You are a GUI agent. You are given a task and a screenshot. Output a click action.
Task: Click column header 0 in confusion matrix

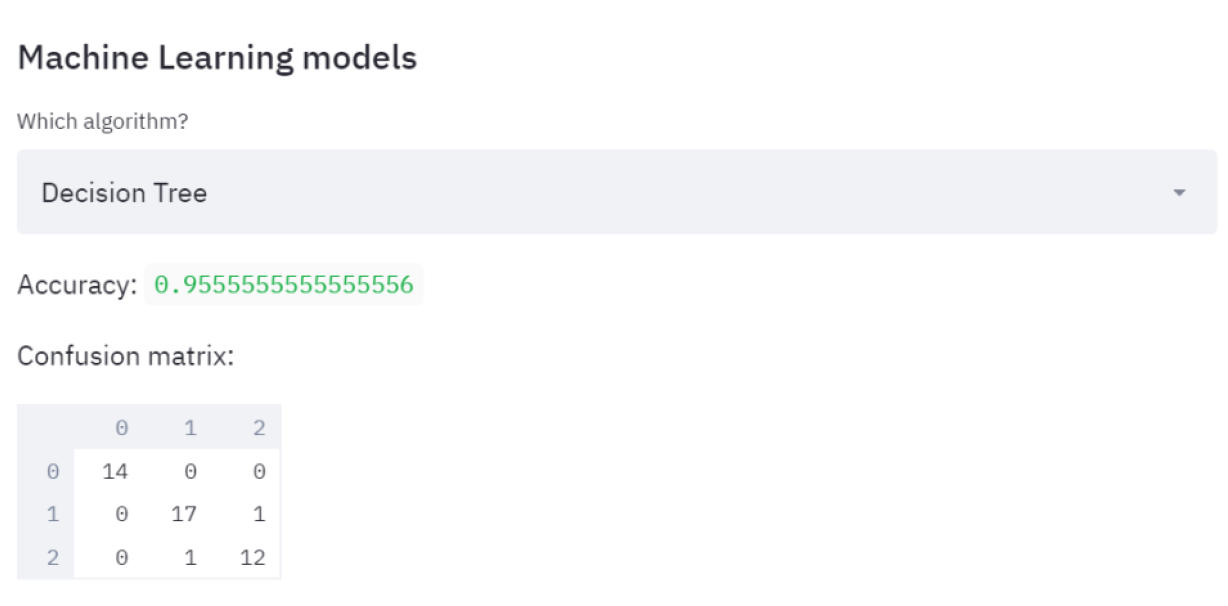click(121, 428)
